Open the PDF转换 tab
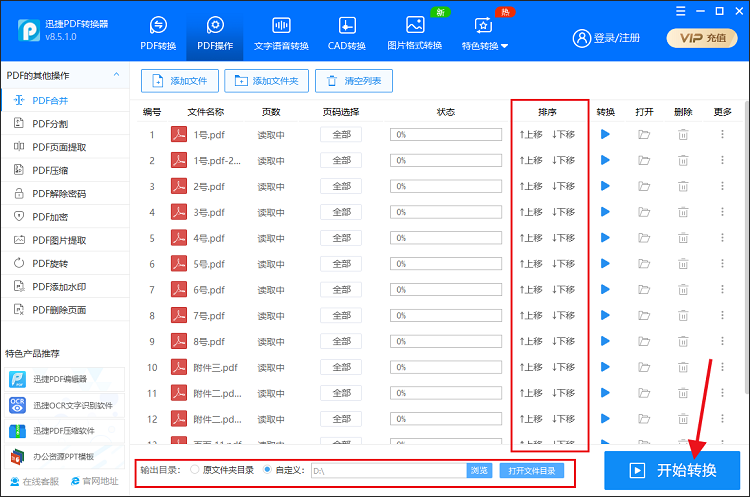750x497 pixels. (x=158, y=34)
